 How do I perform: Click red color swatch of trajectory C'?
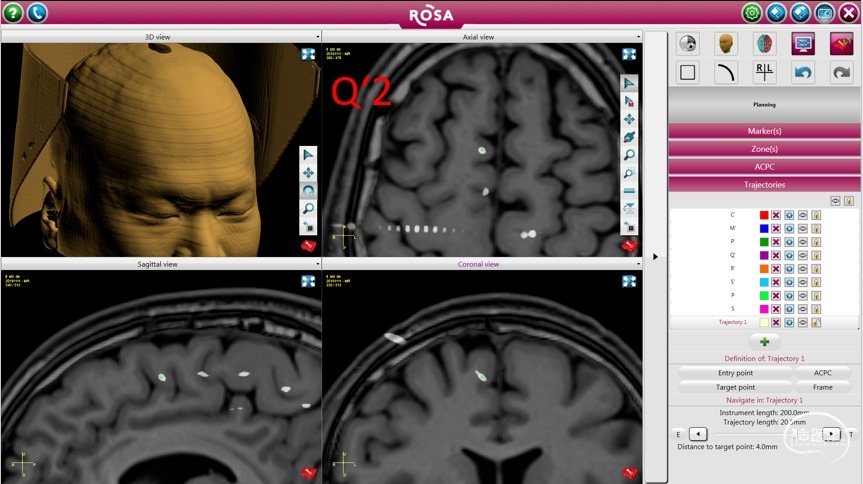click(x=764, y=215)
